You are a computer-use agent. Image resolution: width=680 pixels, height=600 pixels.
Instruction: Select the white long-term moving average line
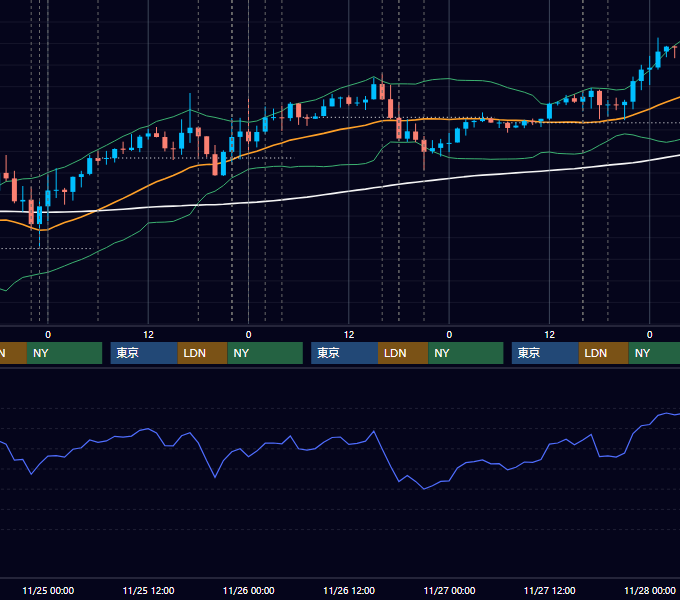click(x=347, y=192)
